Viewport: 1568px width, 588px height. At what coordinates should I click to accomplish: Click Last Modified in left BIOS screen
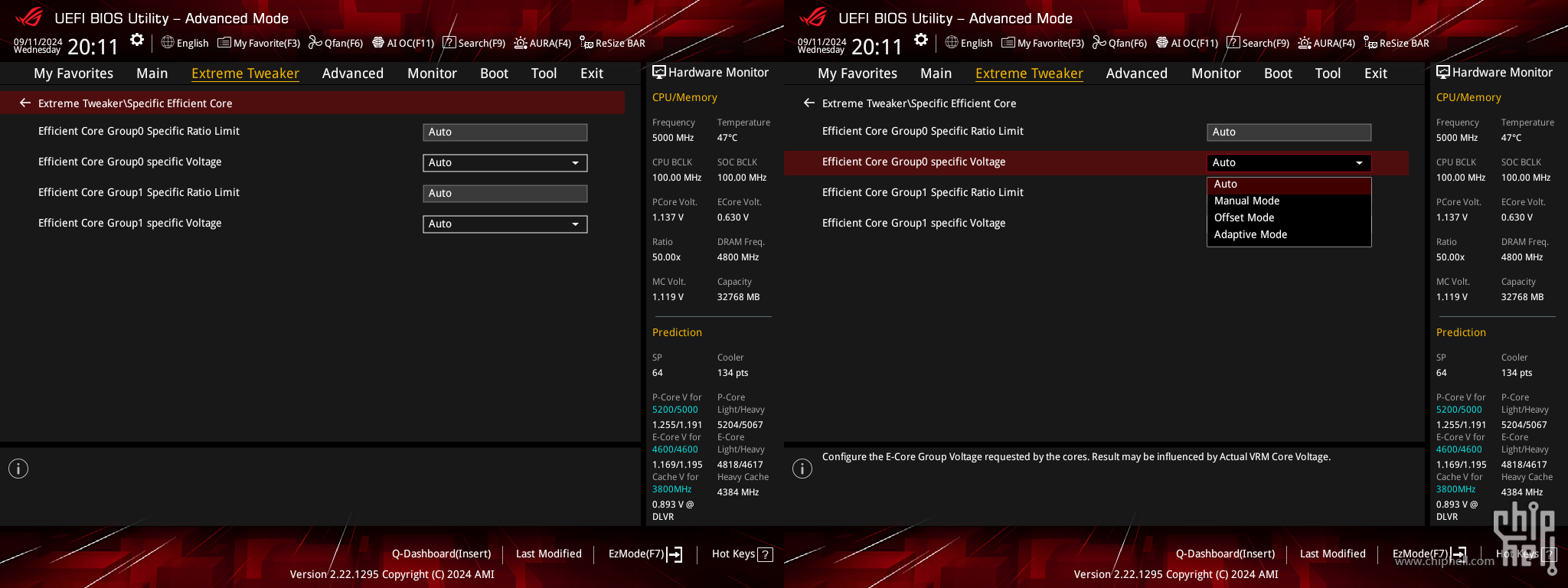pos(549,554)
